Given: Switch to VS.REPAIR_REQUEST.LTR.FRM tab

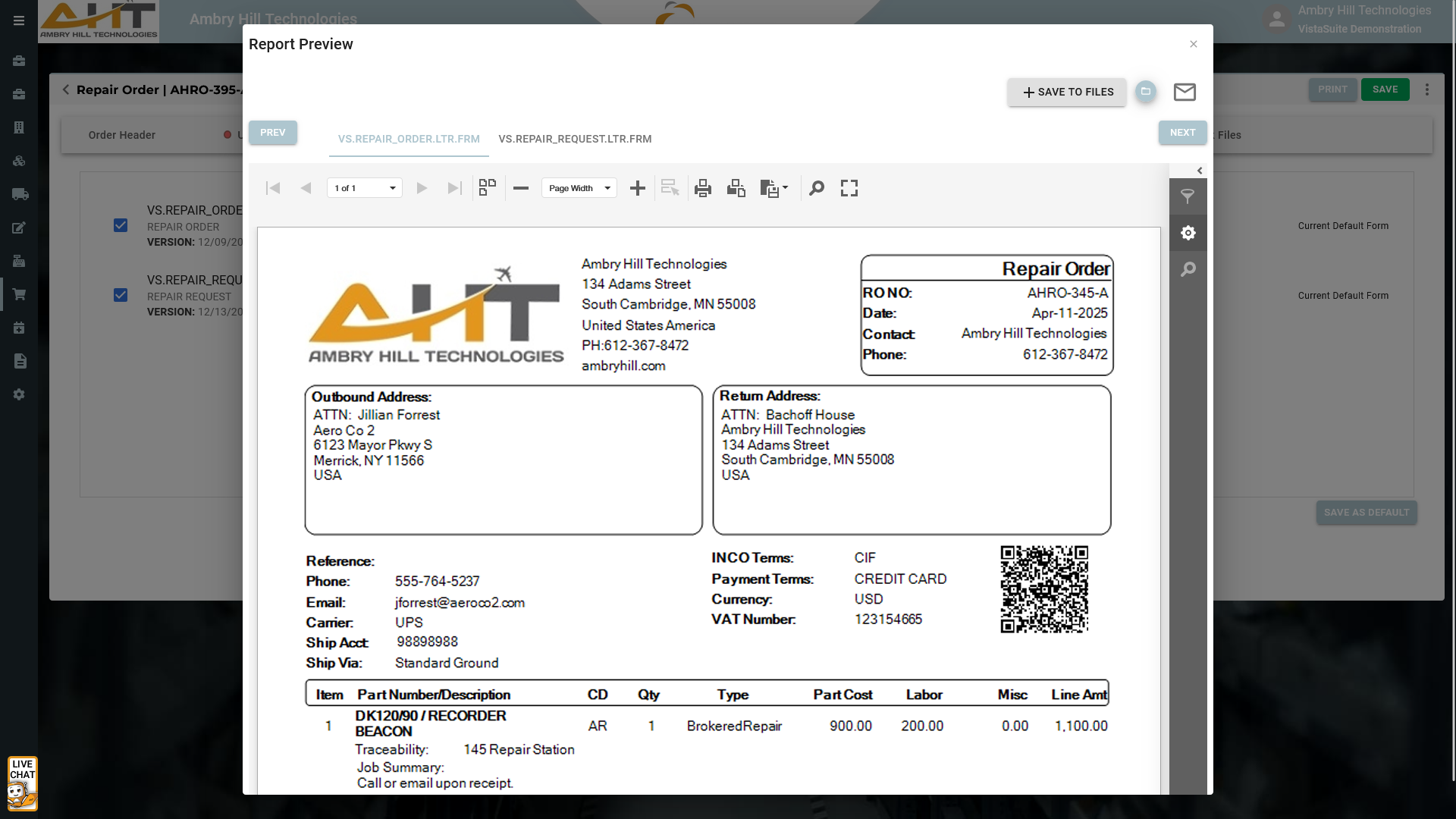Looking at the screenshot, I should 575,139.
